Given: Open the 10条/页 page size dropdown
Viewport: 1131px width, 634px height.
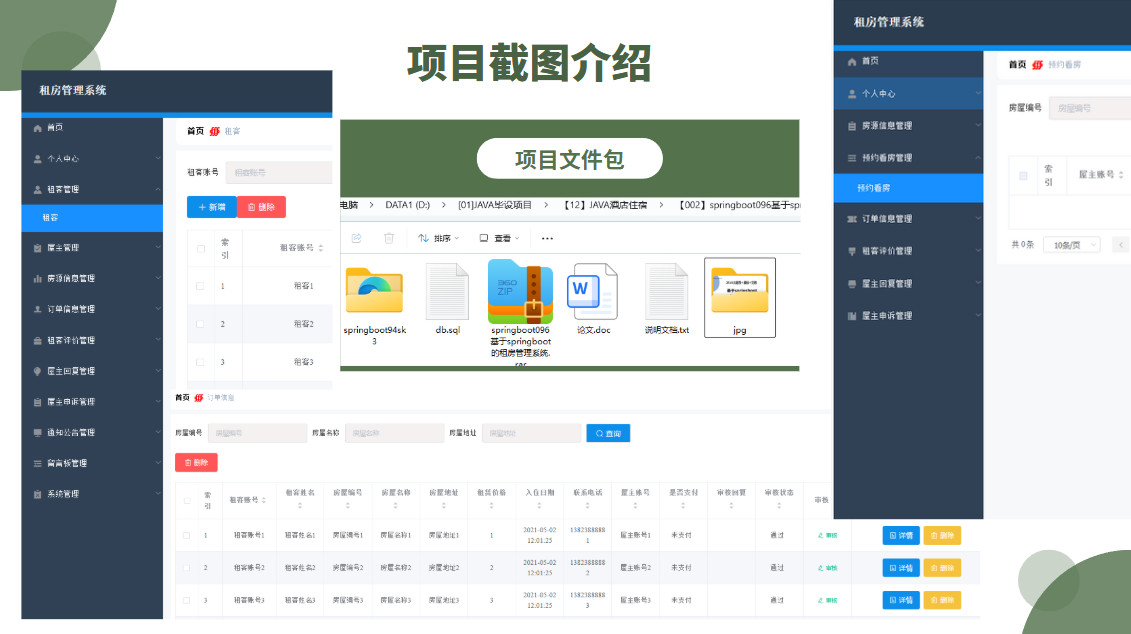Looking at the screenshot, I should tap(1074, 245).
